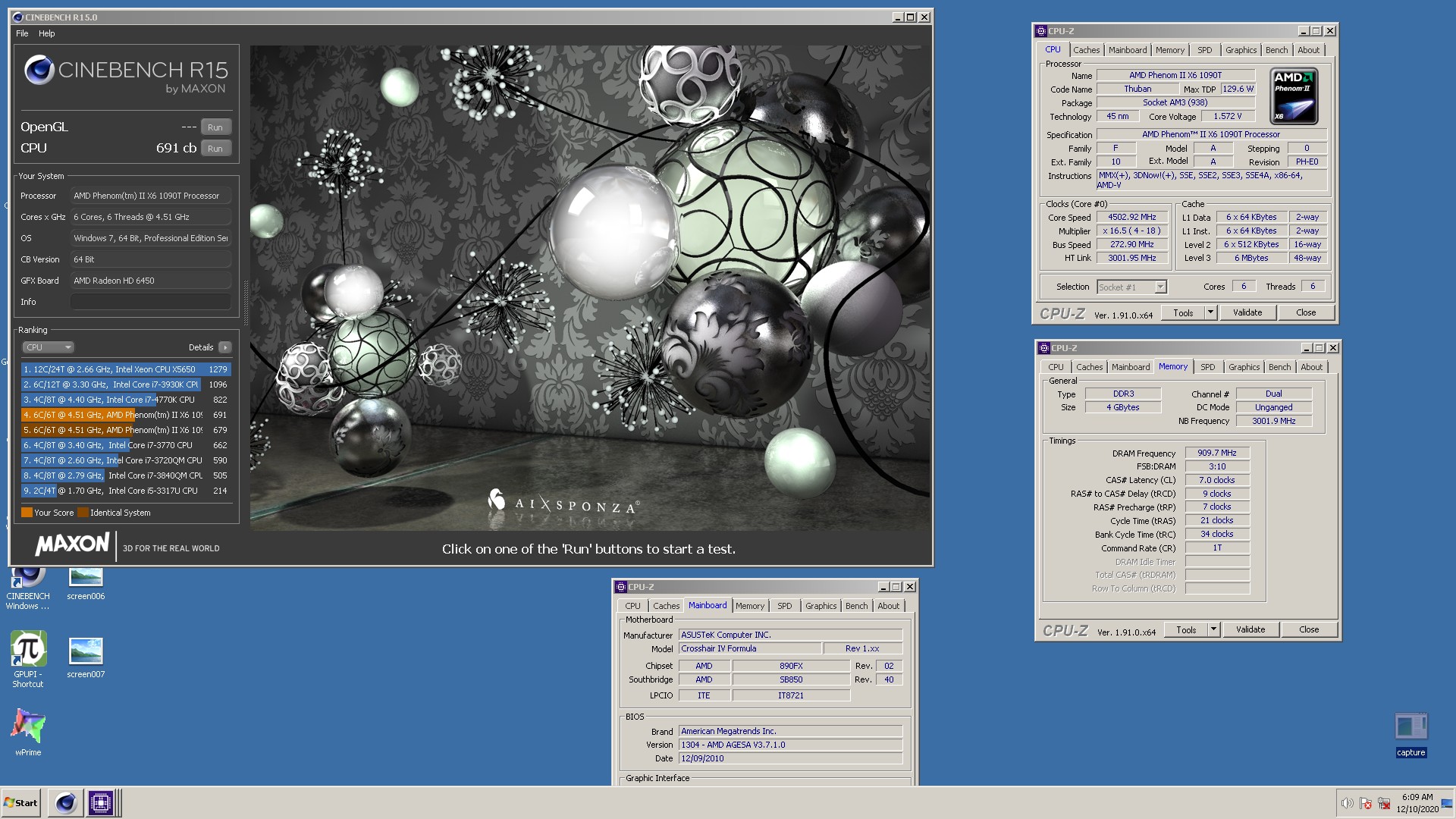
Task: Click Validate in Memory CPU-Z window
Action: 1250,630
